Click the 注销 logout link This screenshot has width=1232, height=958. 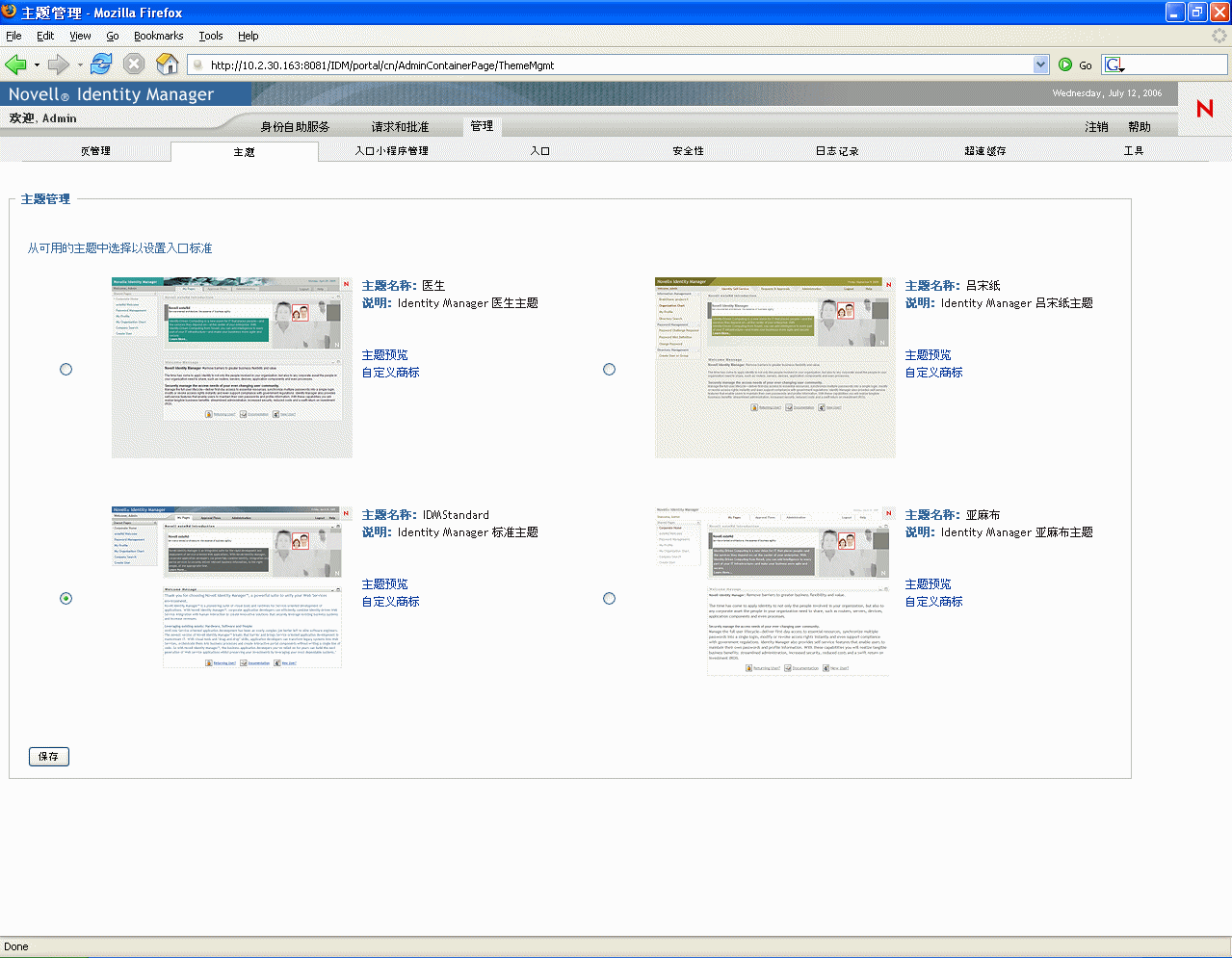tap(1096, 126)
